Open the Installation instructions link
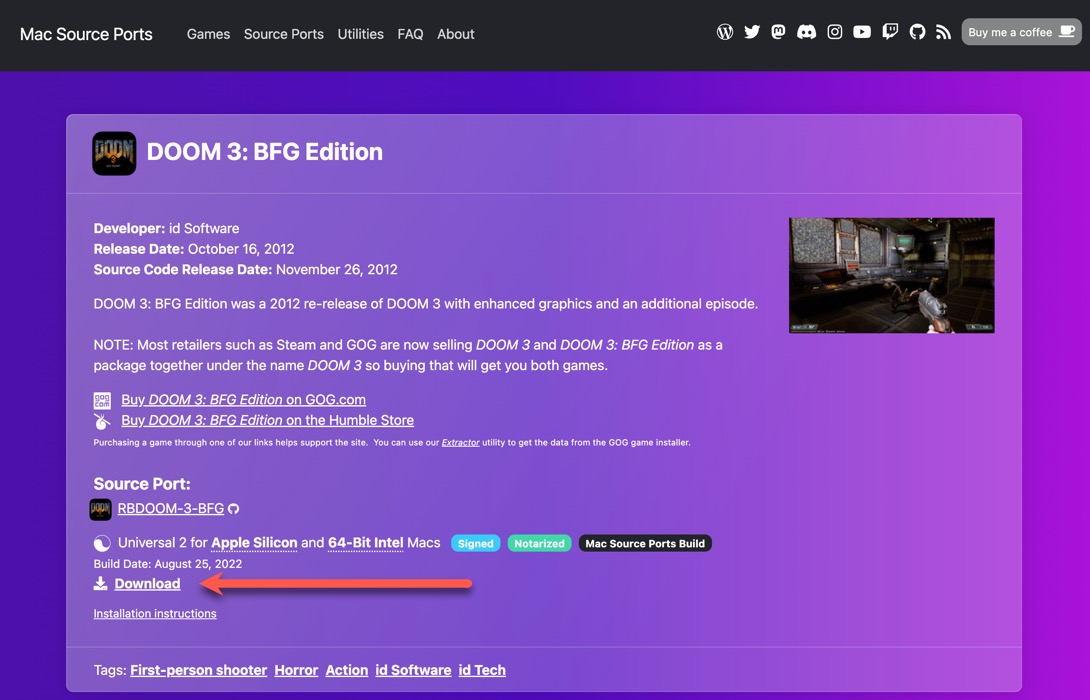 pos(155,613)
